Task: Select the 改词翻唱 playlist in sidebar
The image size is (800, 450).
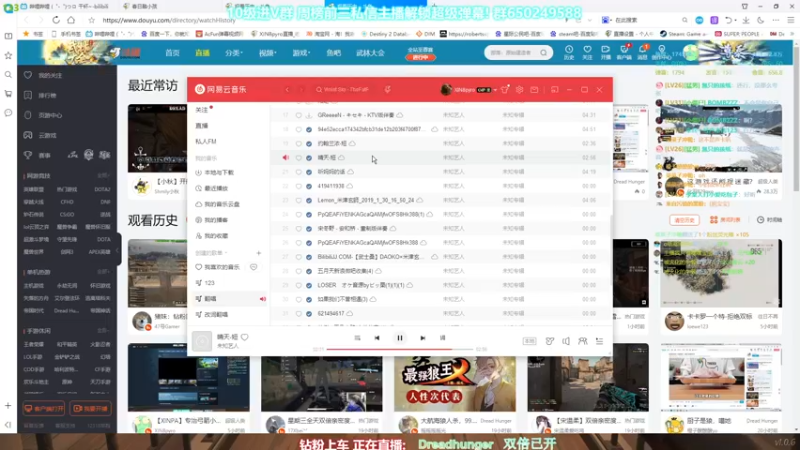Action: click(x=212, y=315)
